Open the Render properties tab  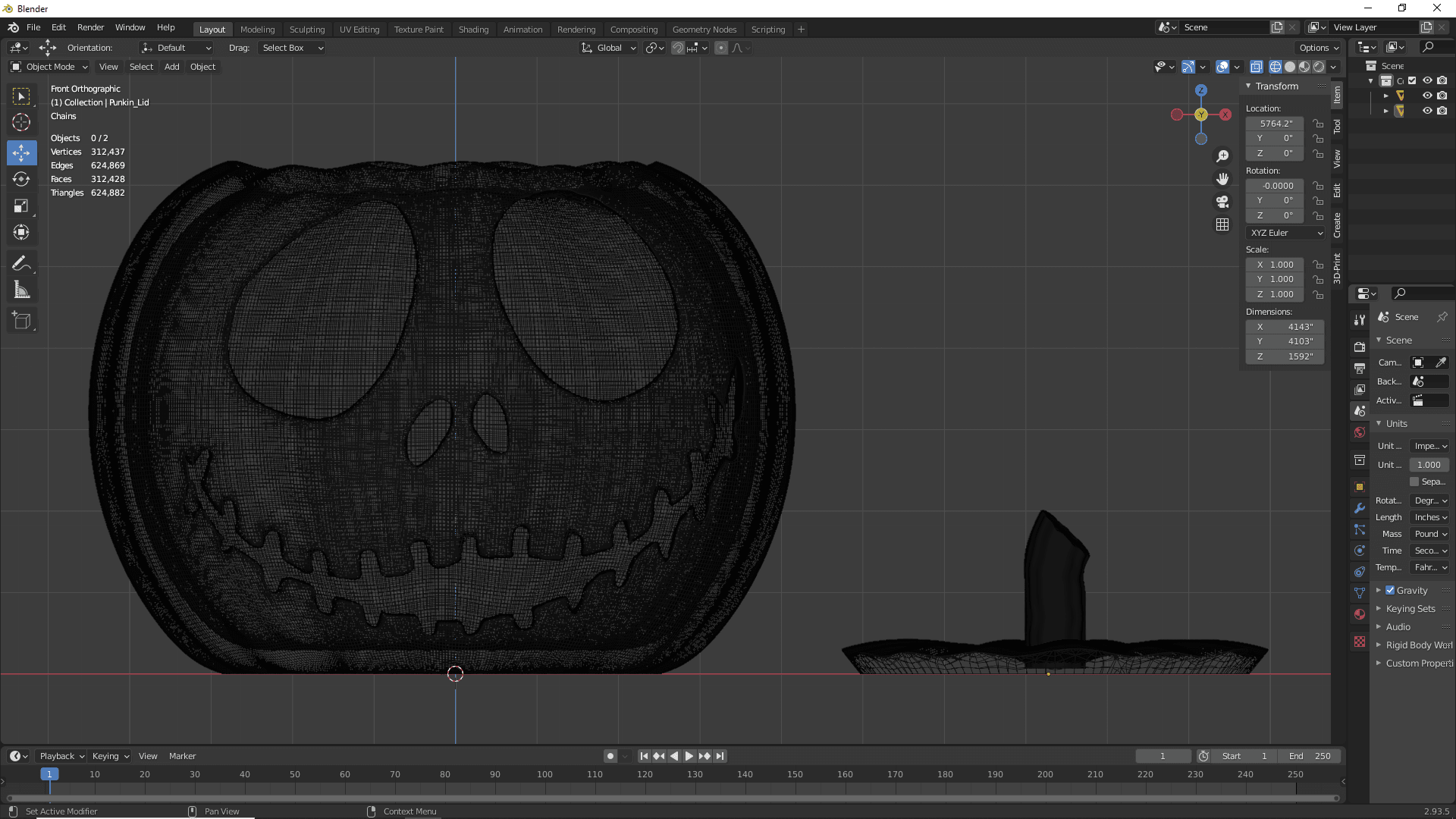pos(1360,347)
